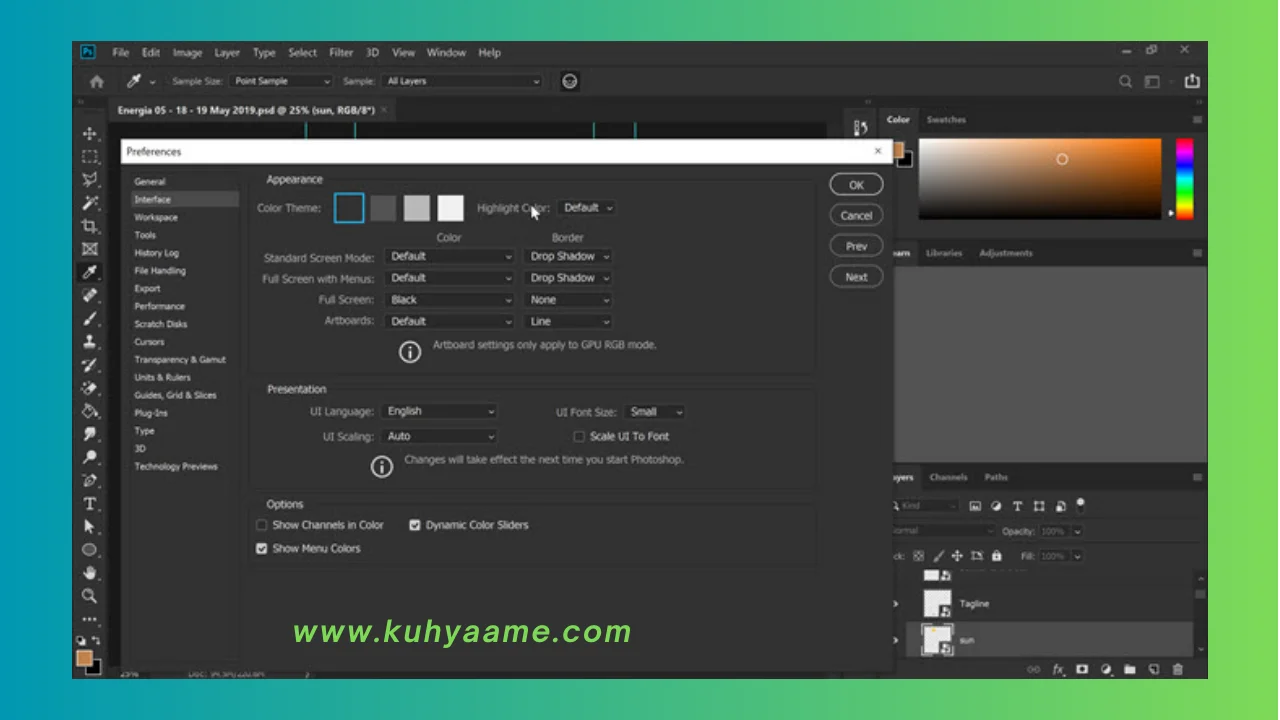Viewport: 1280px width, 720px height.
Task: Select the Hand tool
Action: [x=90, y=573]
